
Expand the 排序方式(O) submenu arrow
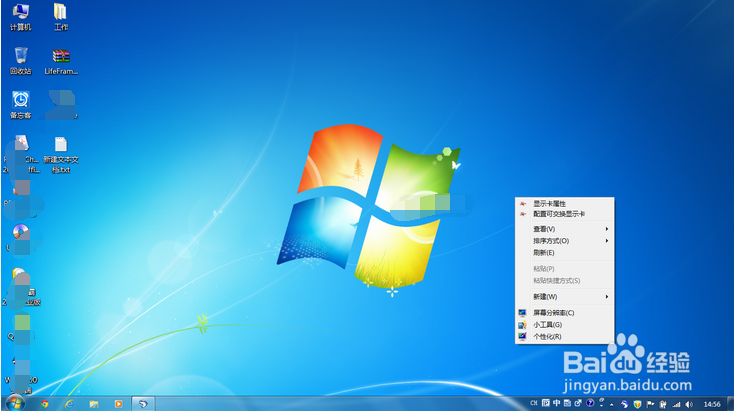coord(607,241)
